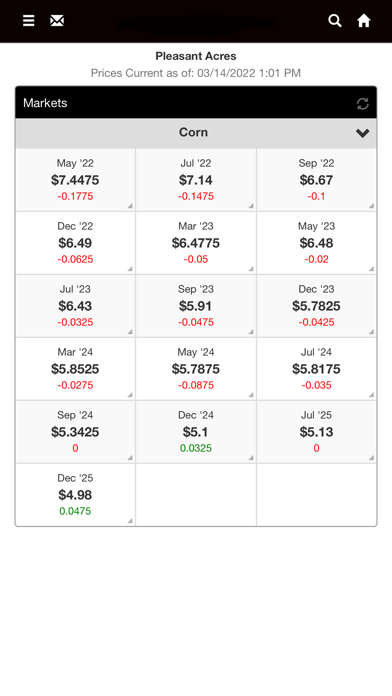
Task: Open the hamburger menu
Action: click(x=28, y=20)
